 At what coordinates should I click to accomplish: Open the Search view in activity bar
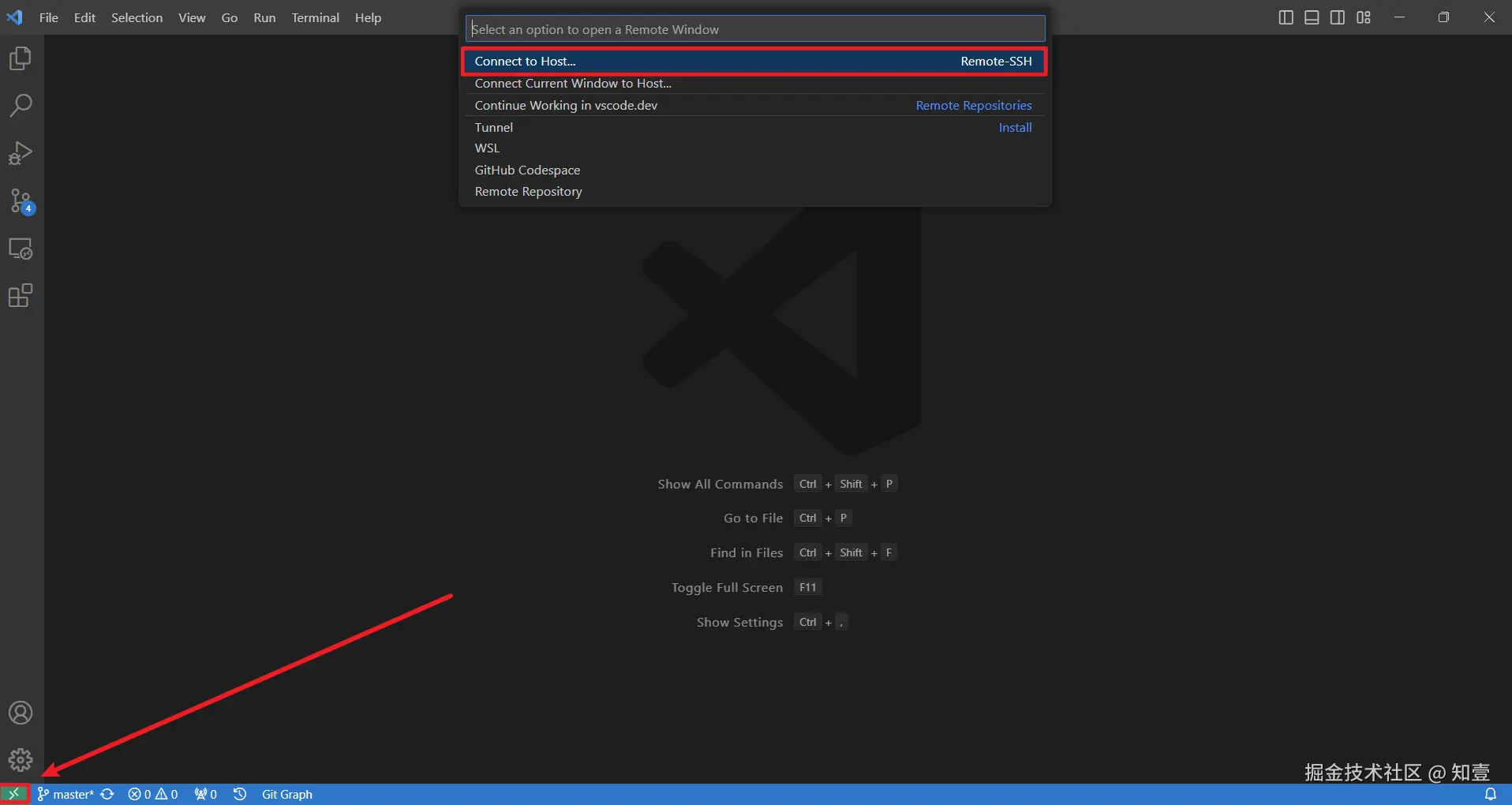[21, 106]
